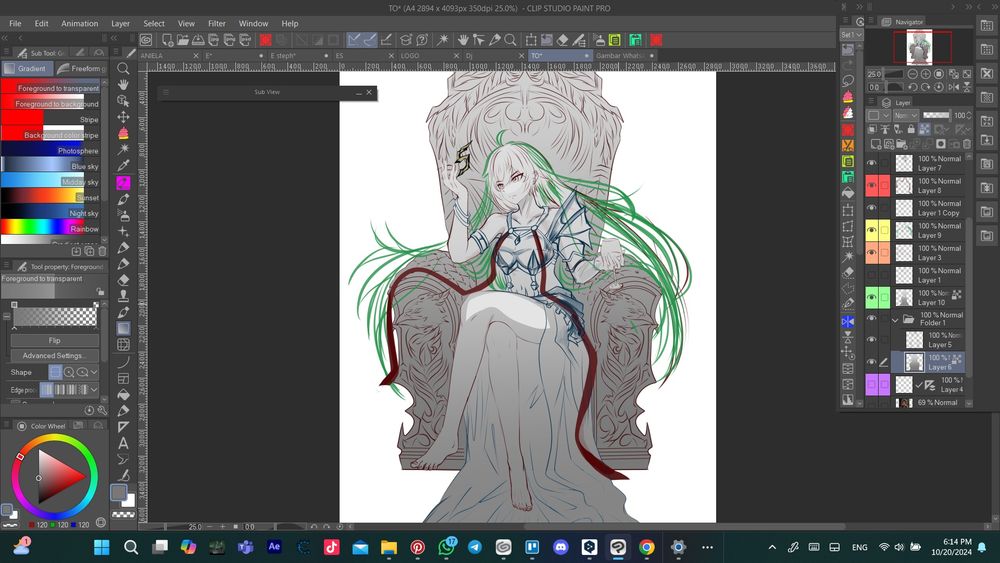Open the layer blending mode dropdown
The image size is (1000, 563).
tap(905, 116)
